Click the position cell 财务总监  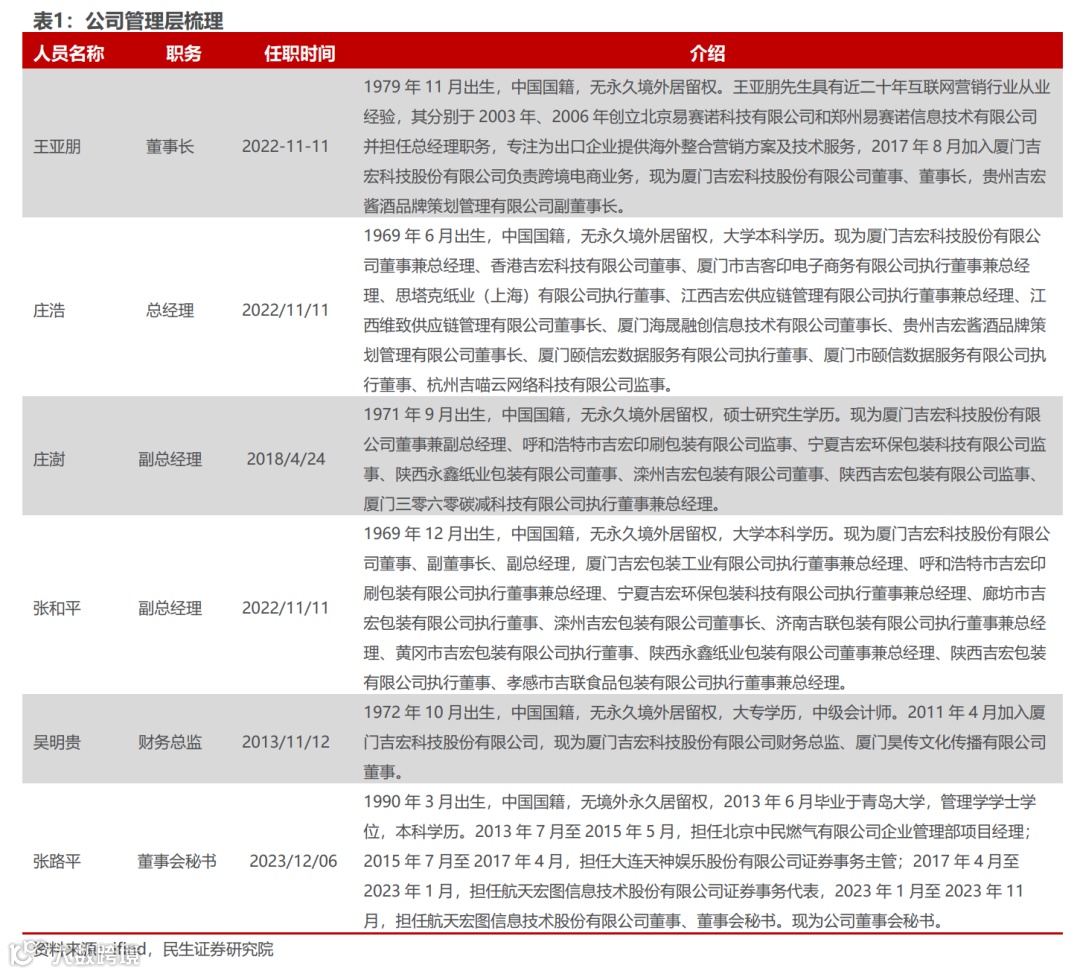tap(170, 742)
